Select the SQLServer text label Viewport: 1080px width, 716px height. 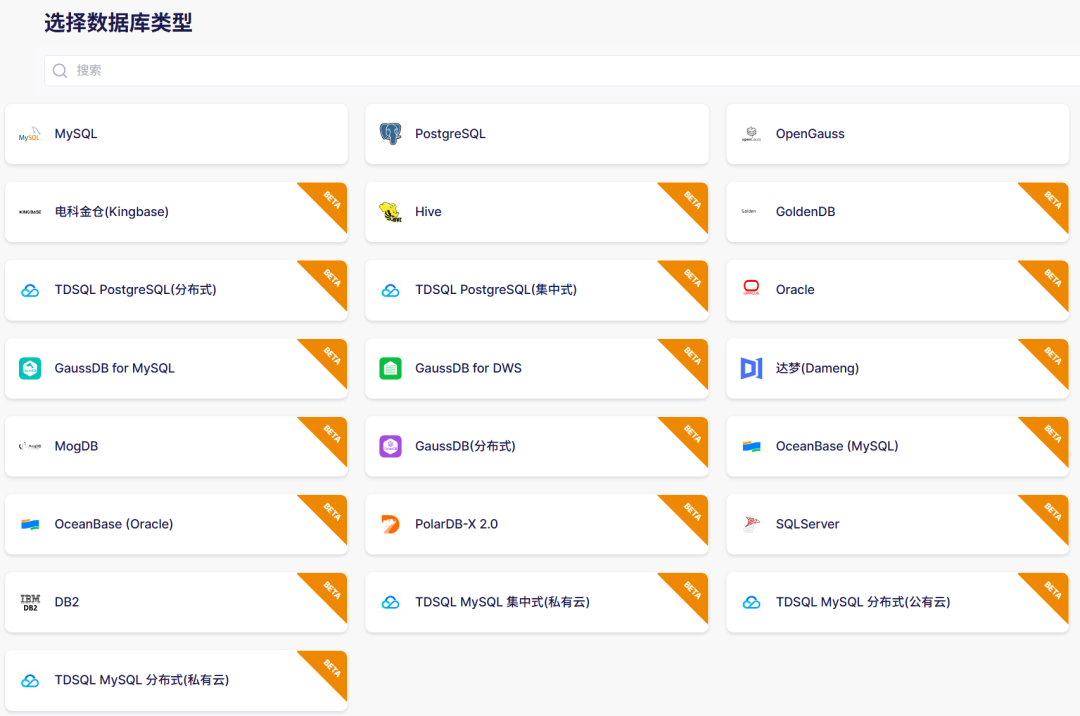(x=807, y=524)
